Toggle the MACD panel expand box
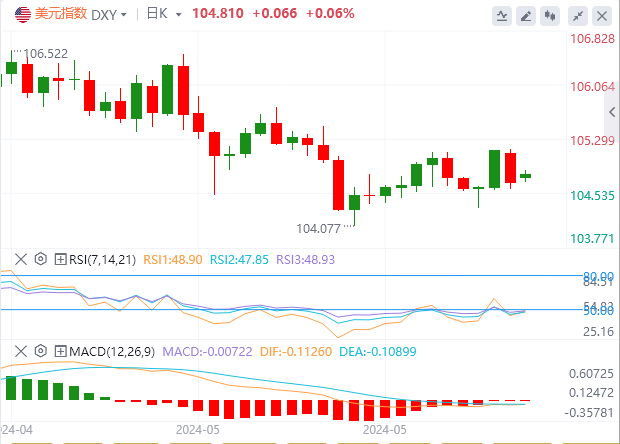 click(60, 351)
